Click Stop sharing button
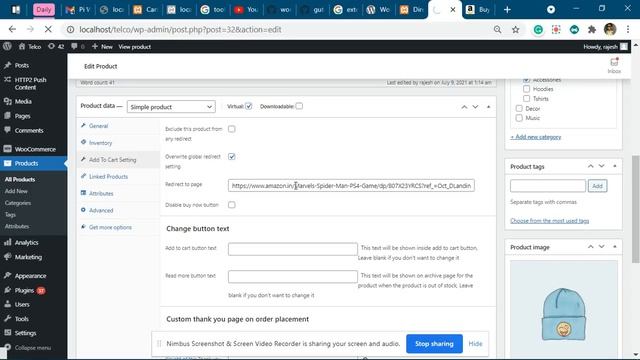Screen dimensions: 640x360 pyautogui.click(x=434, y=344)
